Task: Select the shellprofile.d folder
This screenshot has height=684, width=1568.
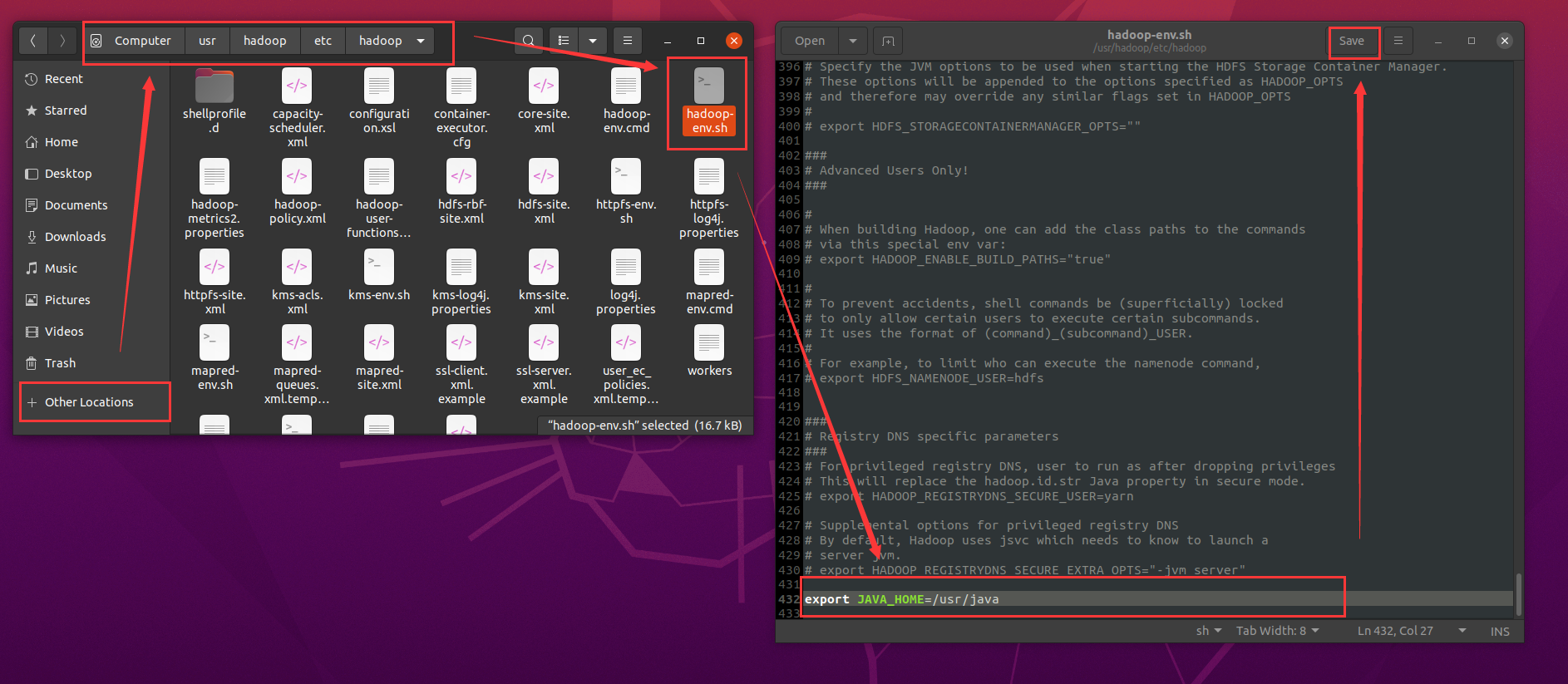Action: click(214, 101)
